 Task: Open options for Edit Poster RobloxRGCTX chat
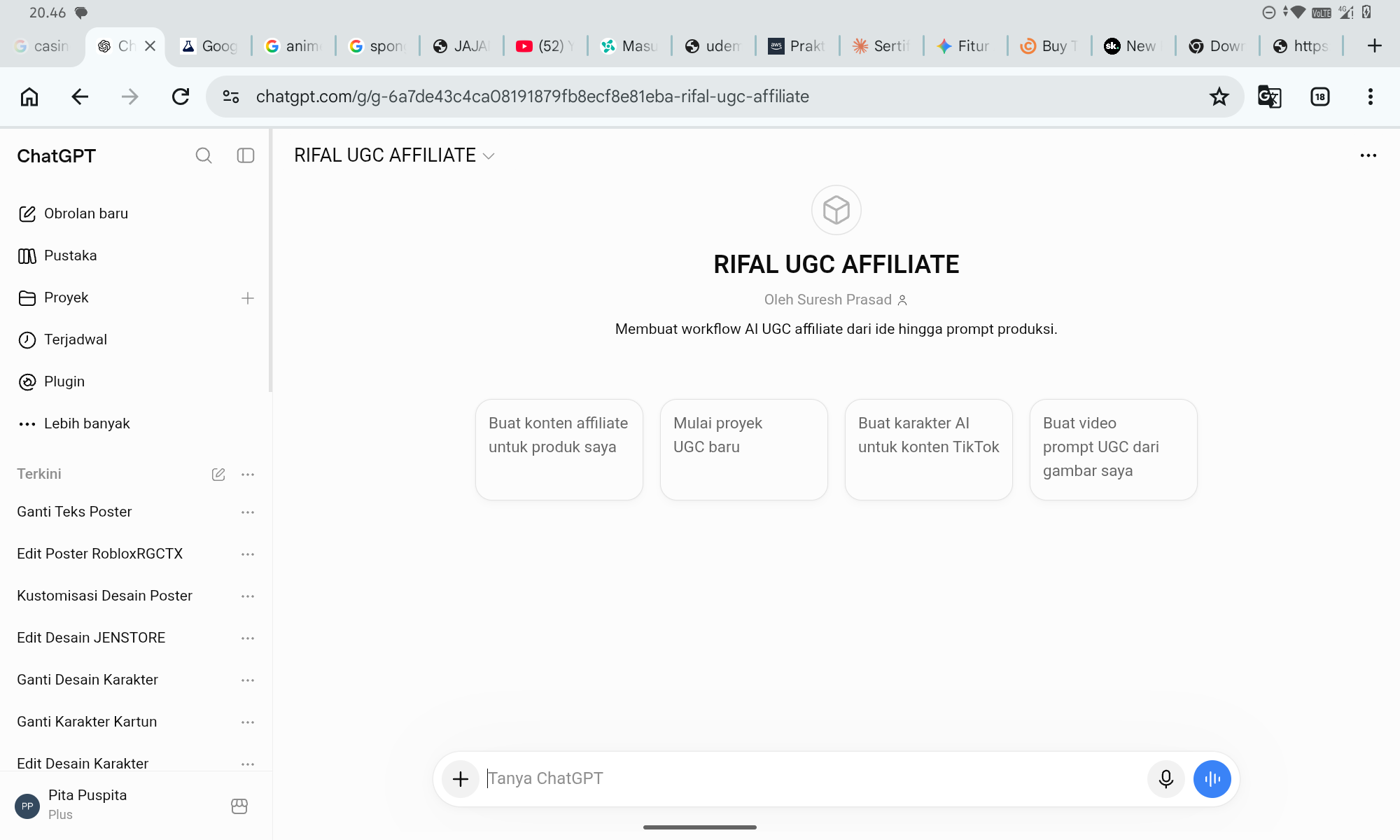click(248, 554)
